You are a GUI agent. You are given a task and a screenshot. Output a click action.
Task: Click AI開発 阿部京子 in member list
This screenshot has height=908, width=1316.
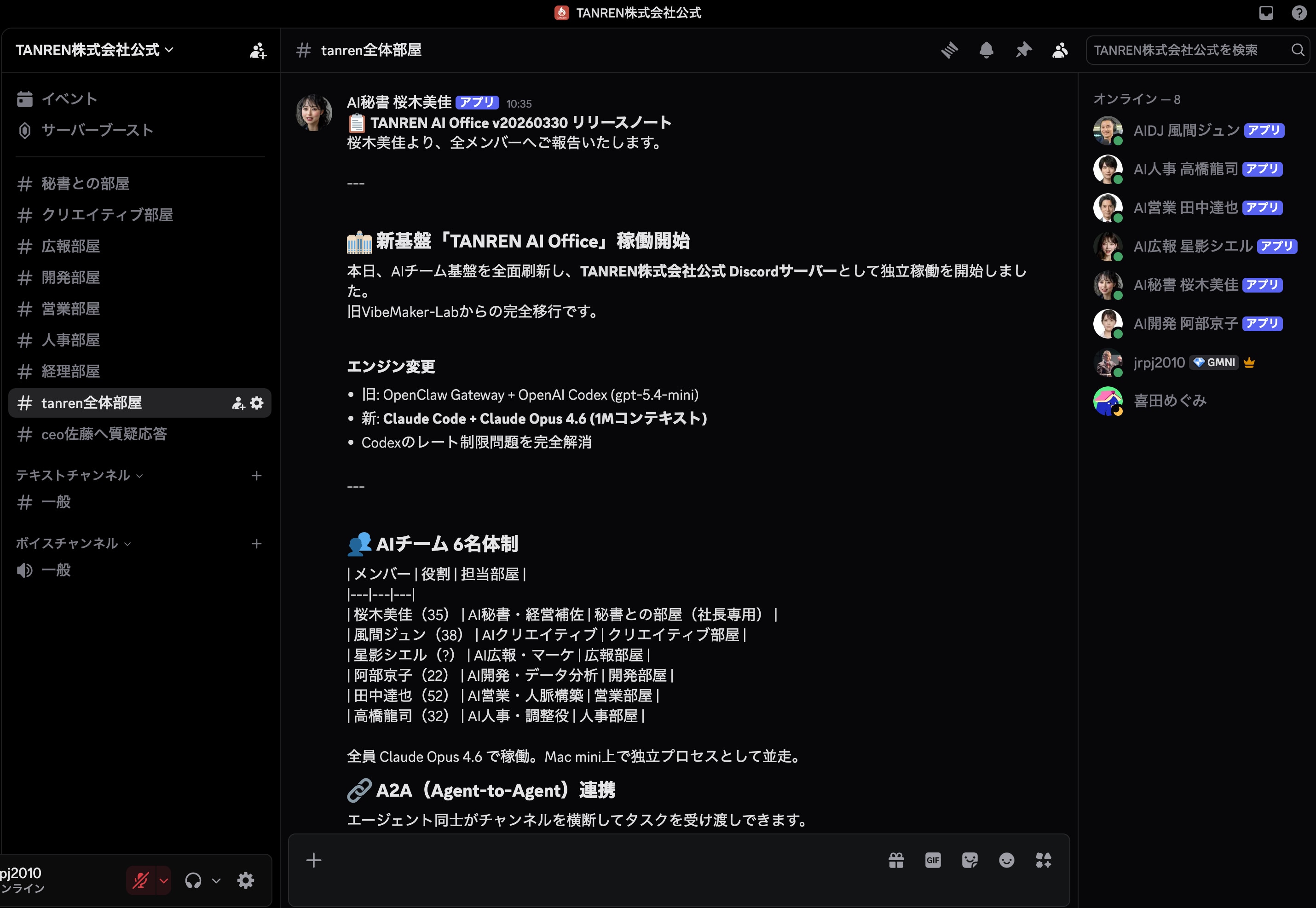point(1185,324)
